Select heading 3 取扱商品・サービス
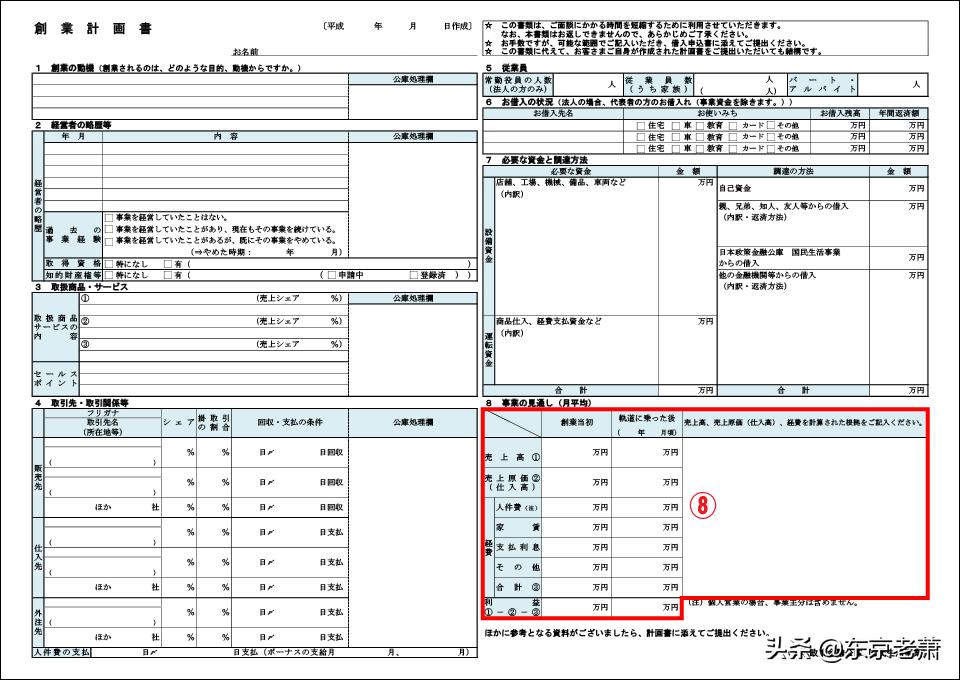Screen dimensions: 960x680 coord(81,286)
